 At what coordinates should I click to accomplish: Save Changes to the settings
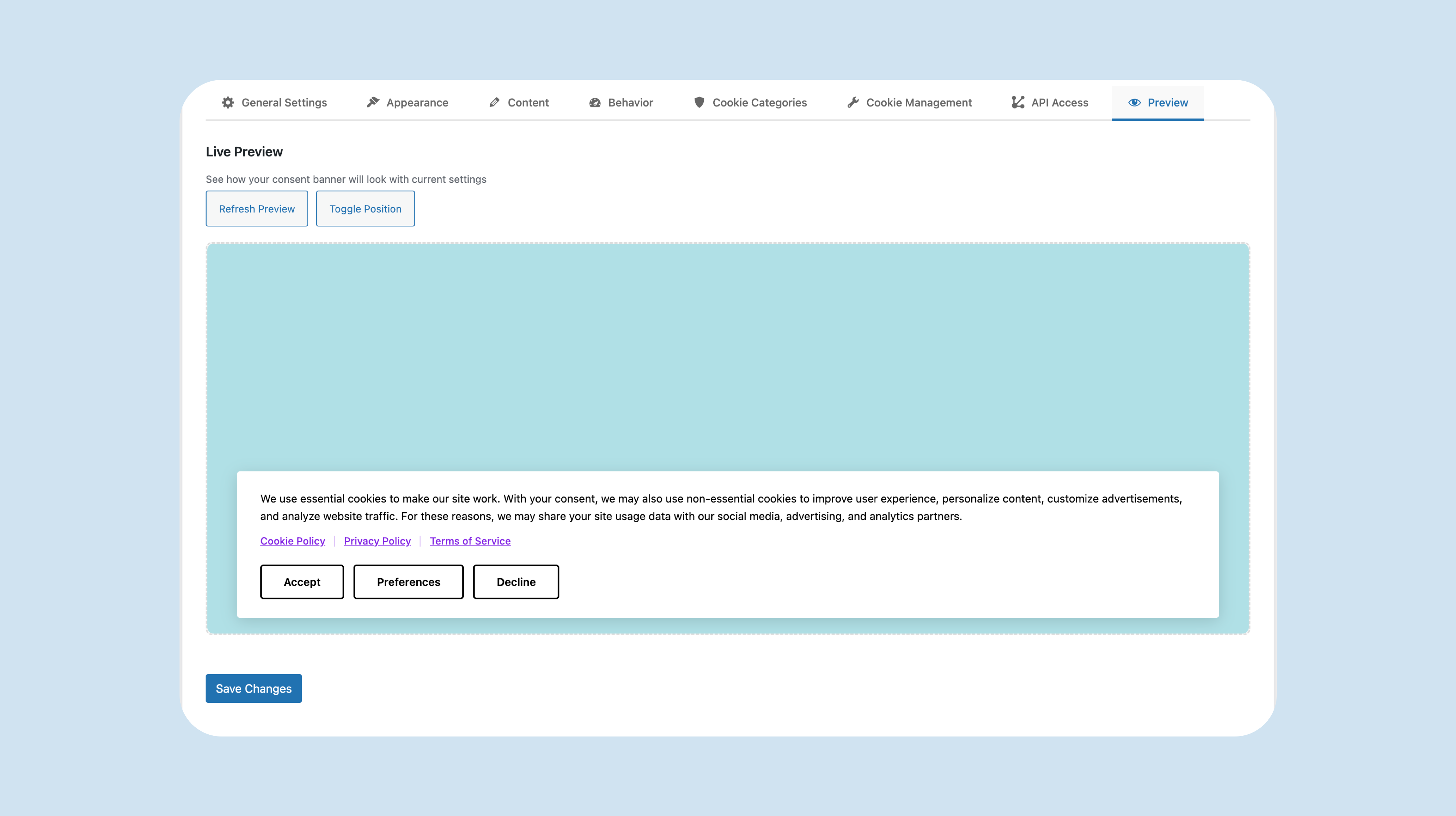click(x=253, y=688)
